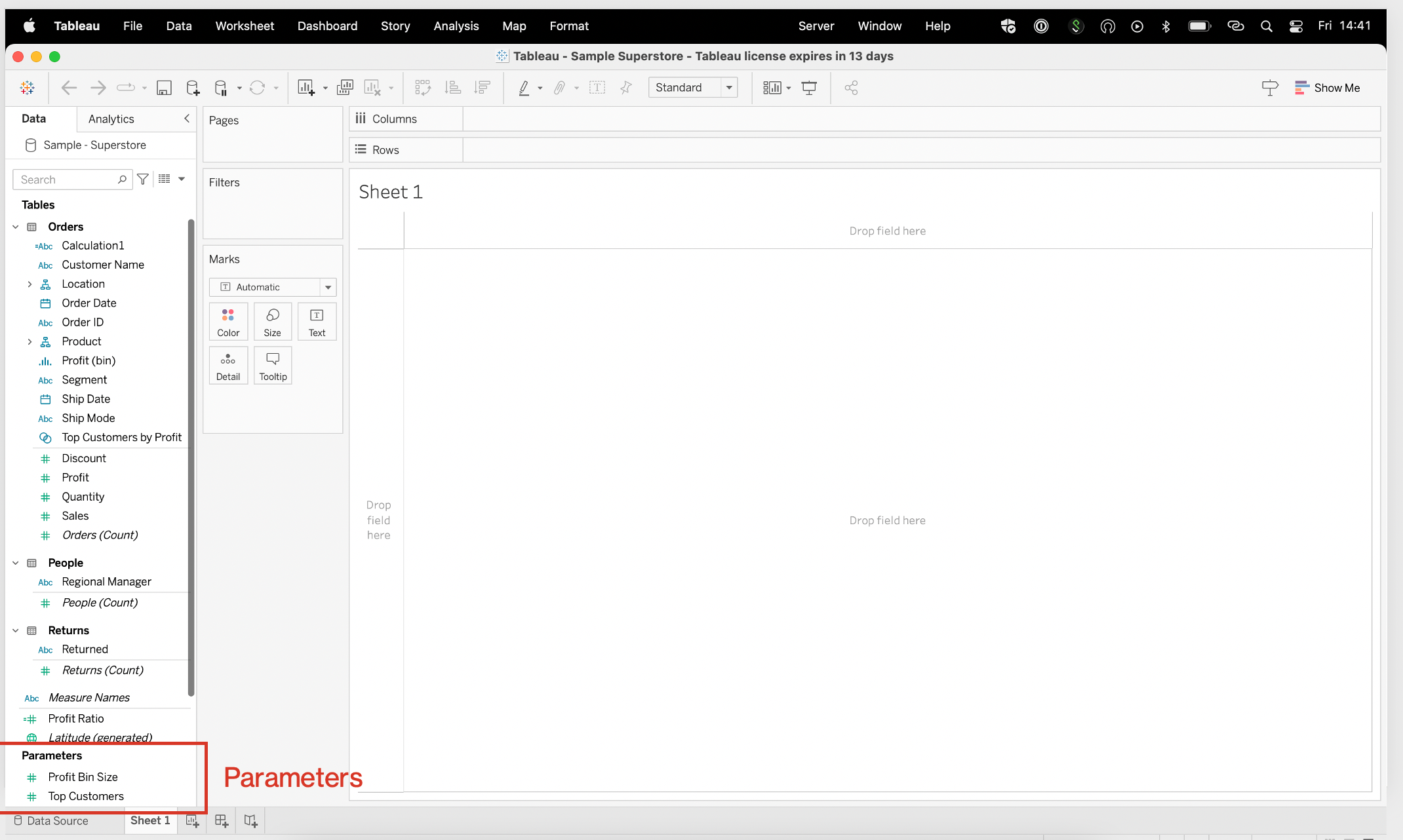Viewport: 1403px width, 840px height.
Task: Click the filter icon in Data pane
Action: point(143,178)
